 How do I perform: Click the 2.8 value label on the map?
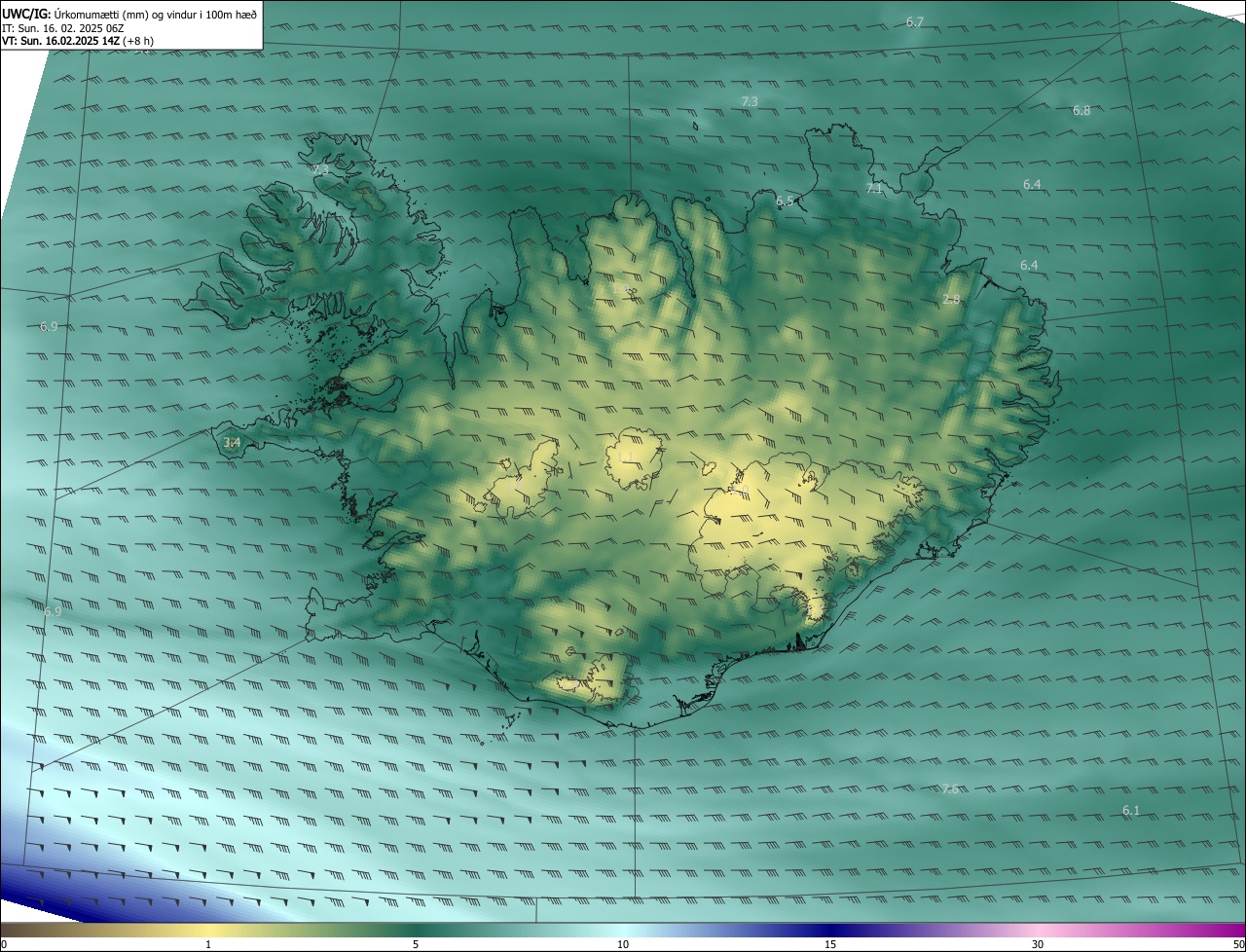click(x=951, y=299)
